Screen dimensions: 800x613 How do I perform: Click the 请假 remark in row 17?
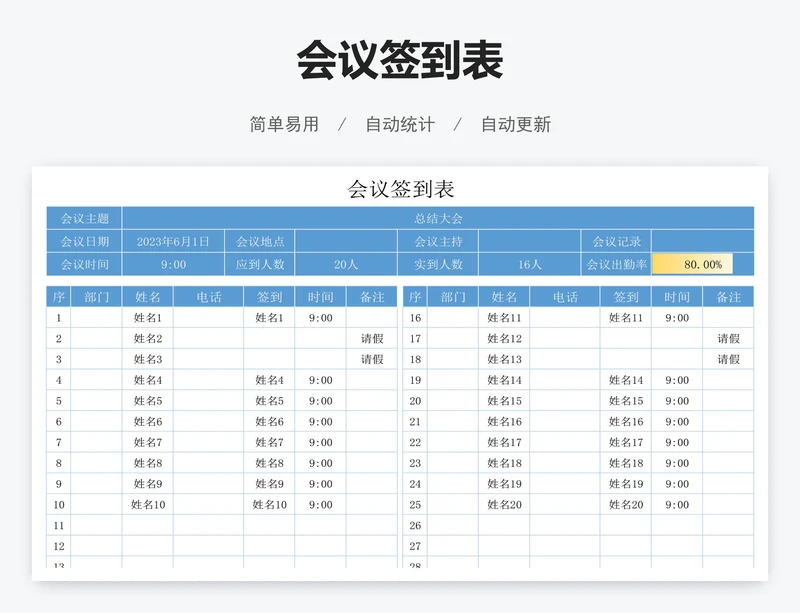728,338
